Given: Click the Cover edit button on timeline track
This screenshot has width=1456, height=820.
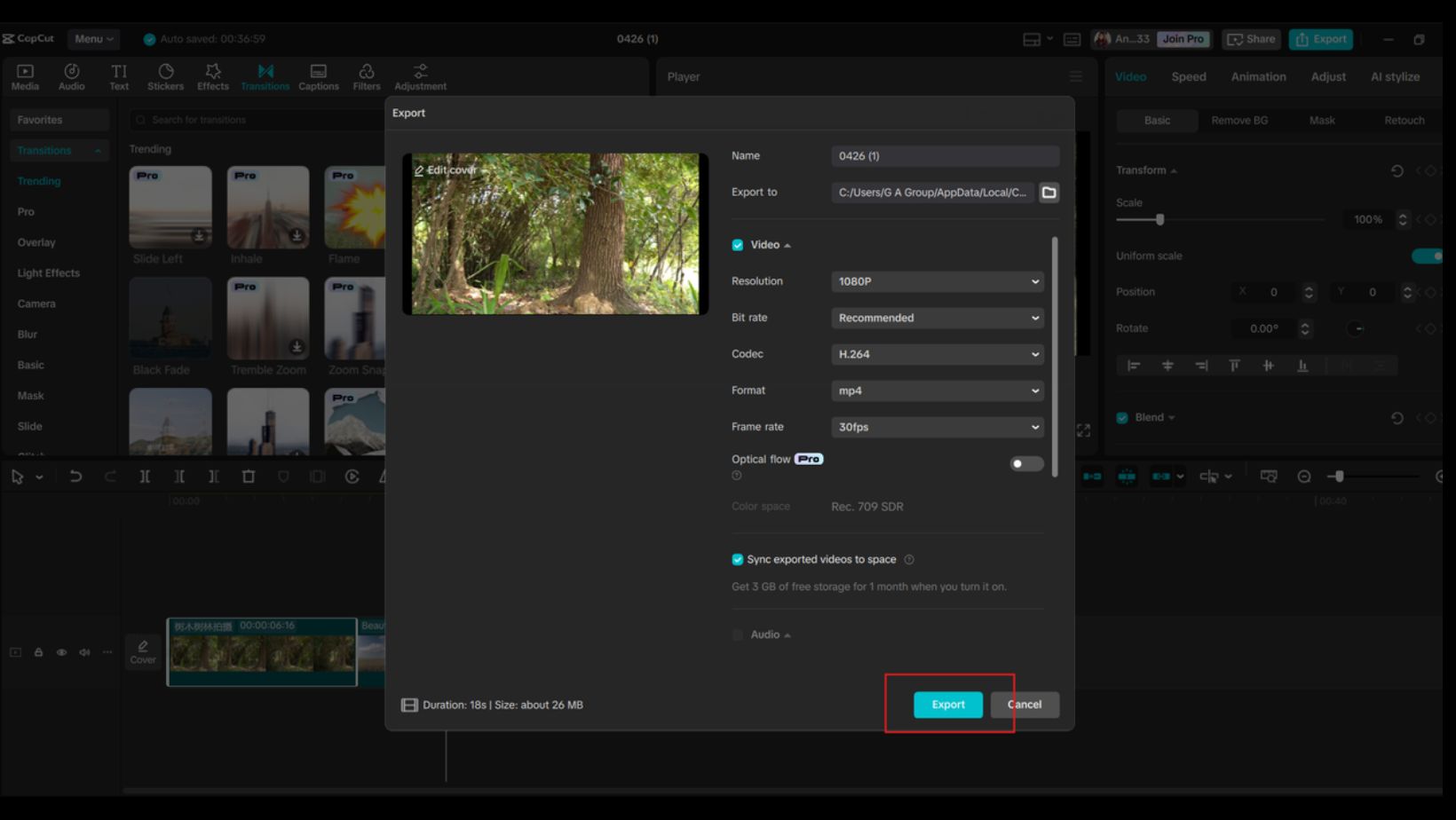Looking at the screenshot, I should click(x=143, y=652).
